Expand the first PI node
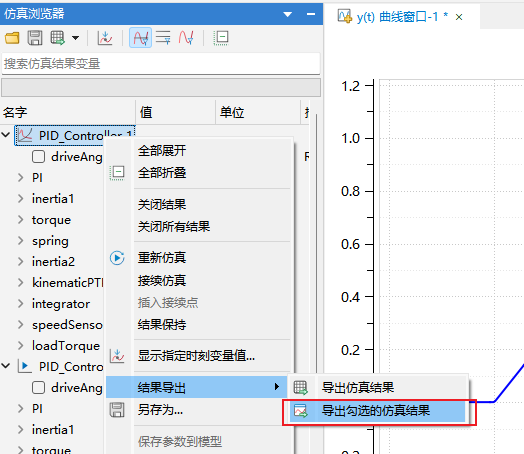Viewport: 524px width, 454px height. tap(21, 177)
